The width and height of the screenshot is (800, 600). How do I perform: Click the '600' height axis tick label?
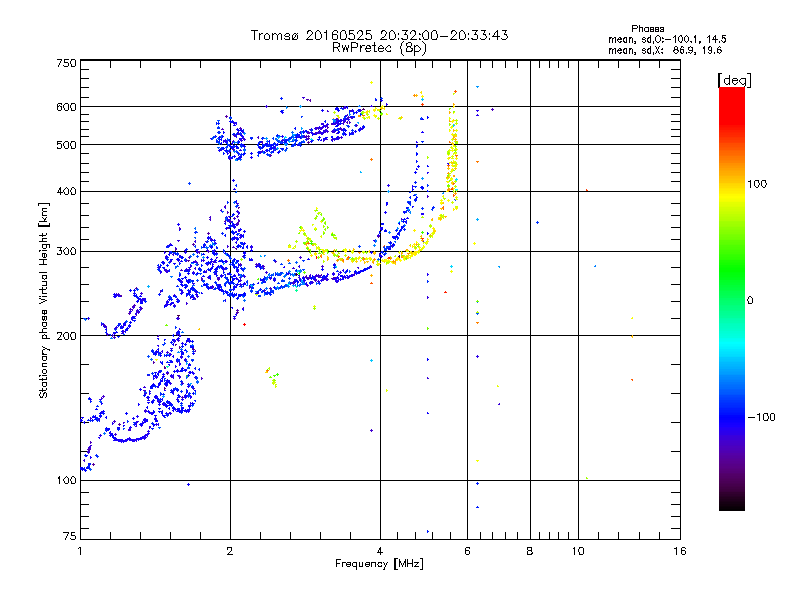(x=66, y=107)
